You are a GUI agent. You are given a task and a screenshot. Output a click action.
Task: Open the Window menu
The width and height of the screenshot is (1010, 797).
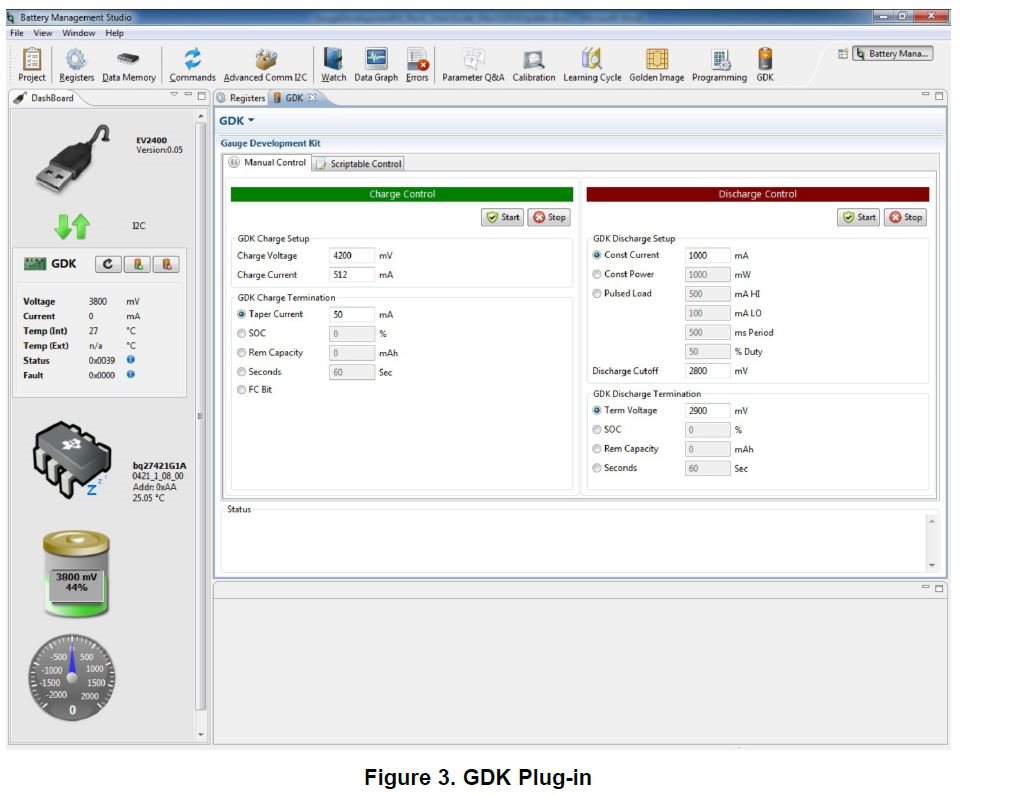(x=79, y=33)
